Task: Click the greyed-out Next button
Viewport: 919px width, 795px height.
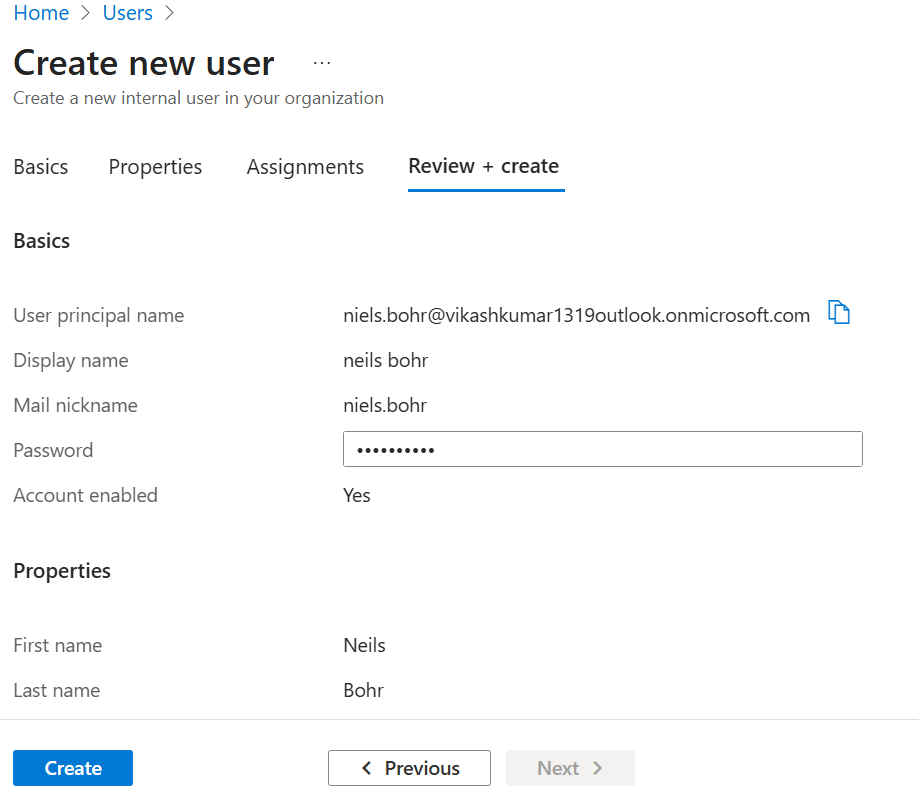Action: coord(570,768)
